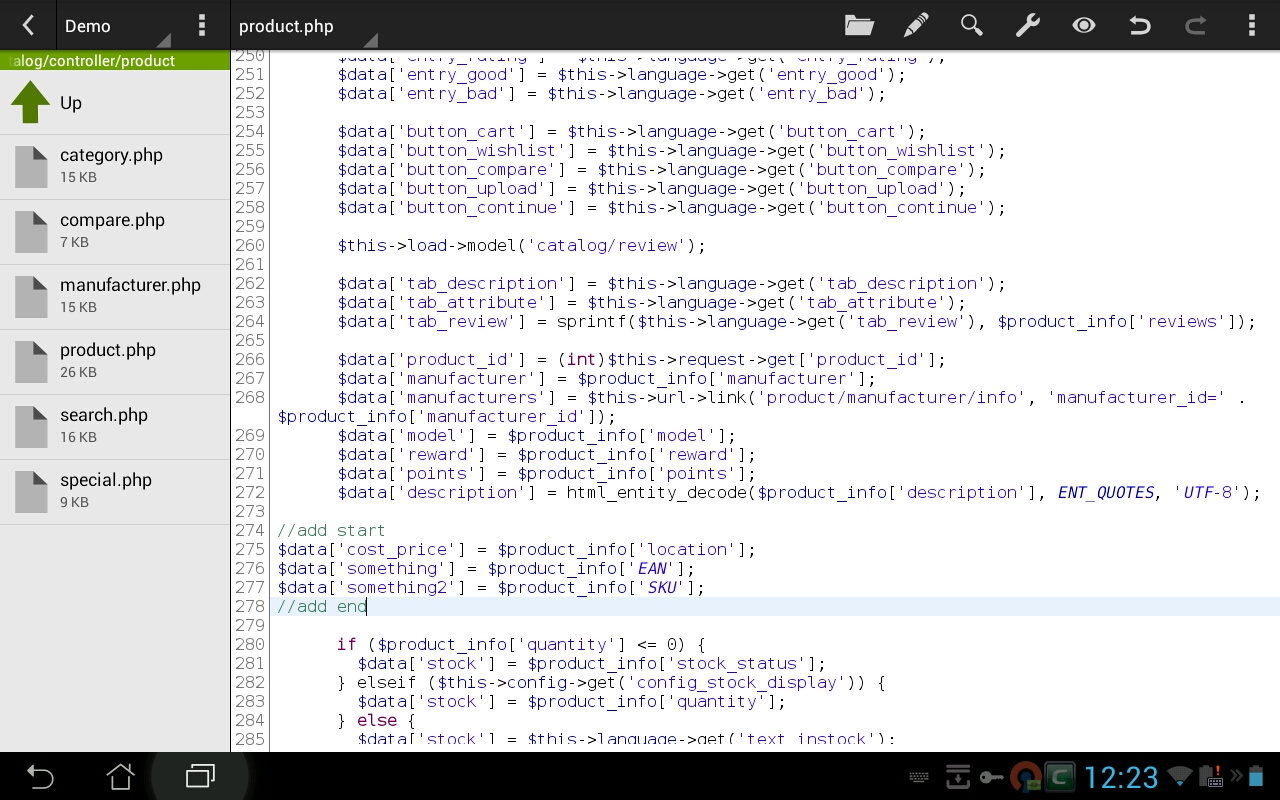This screenshot has width=1280, height=800.
Task: Open the wrench tools menu
Action: (1027, 26)
